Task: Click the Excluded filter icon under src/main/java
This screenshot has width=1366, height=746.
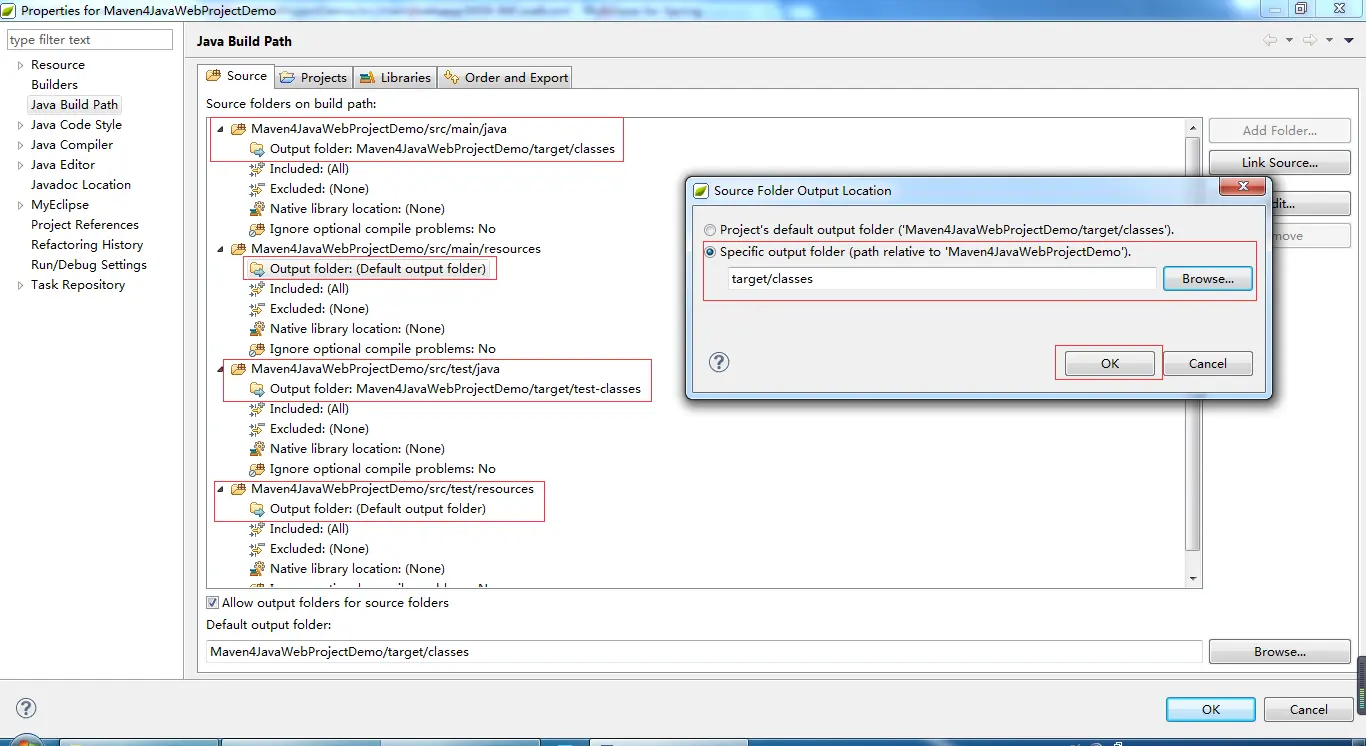Action: pos(257,189)
